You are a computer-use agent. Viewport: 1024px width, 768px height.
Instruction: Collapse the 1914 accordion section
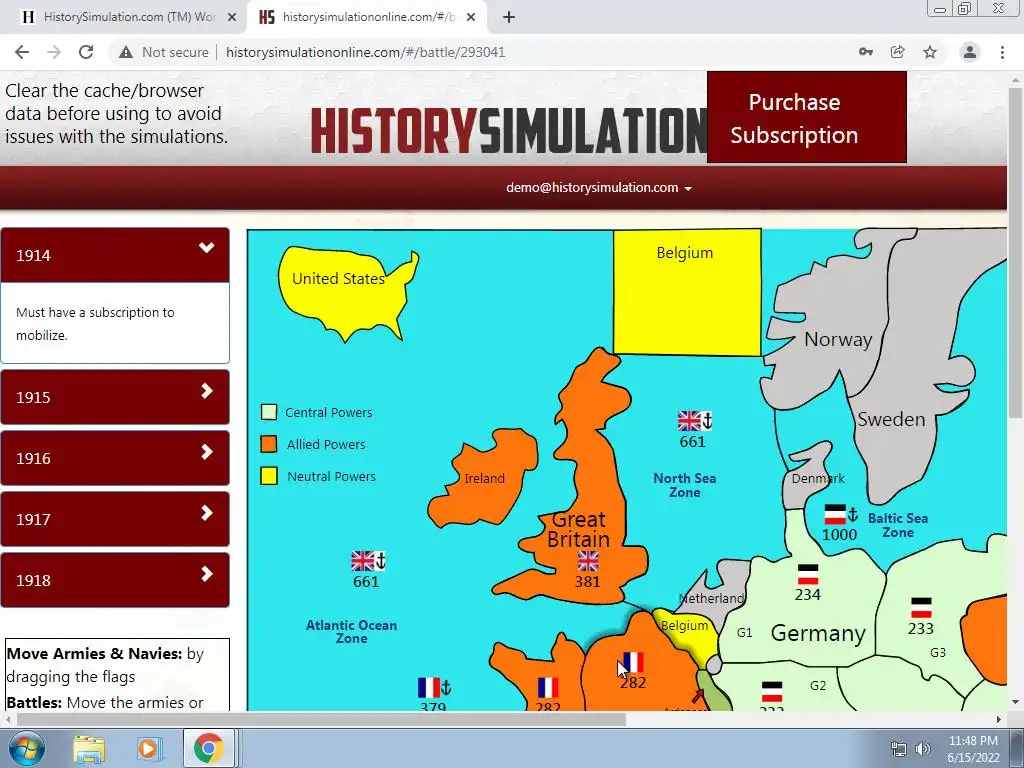coord(115,255)
